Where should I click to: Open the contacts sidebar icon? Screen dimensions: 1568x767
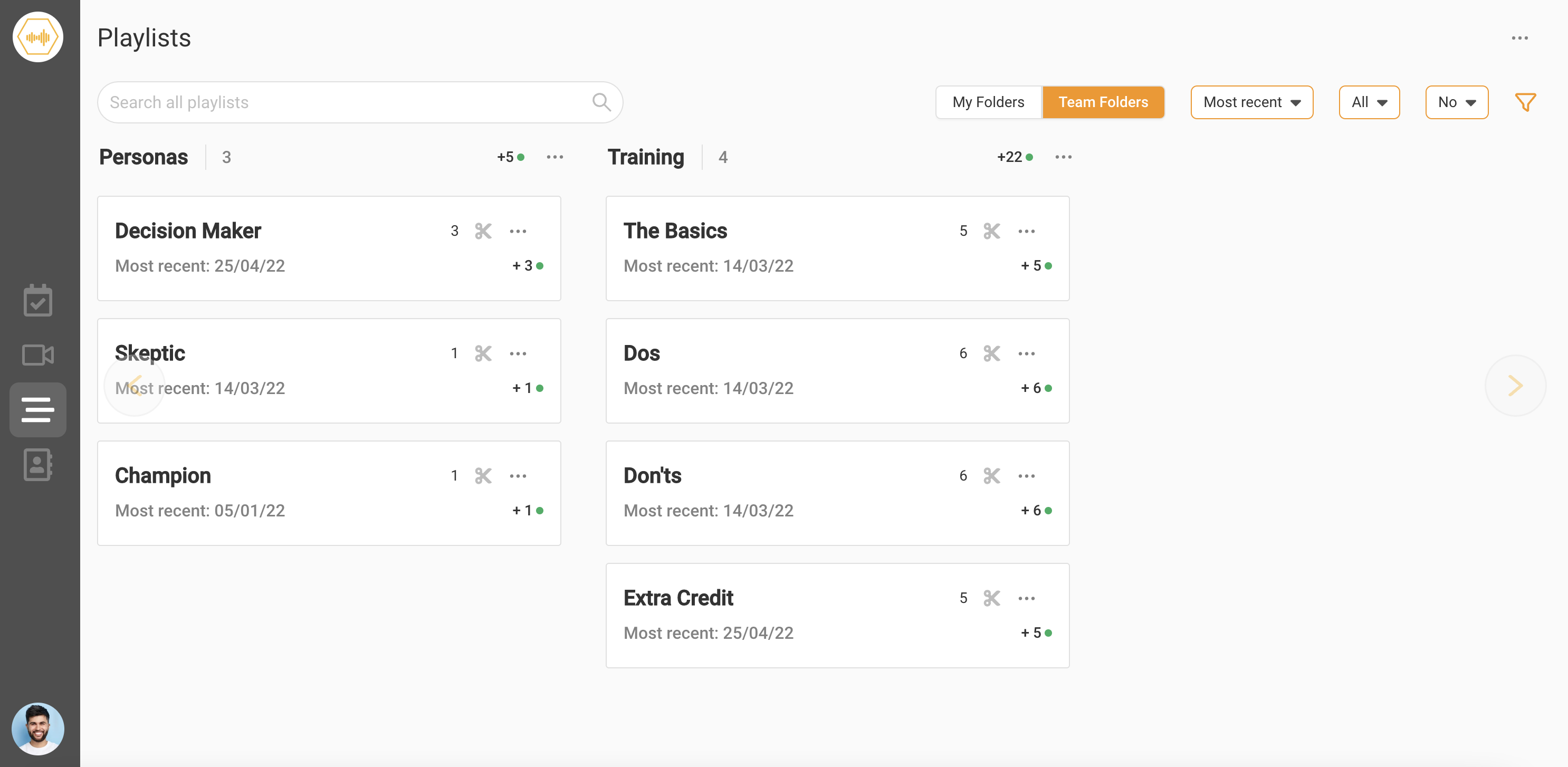(x=38, y=465)
